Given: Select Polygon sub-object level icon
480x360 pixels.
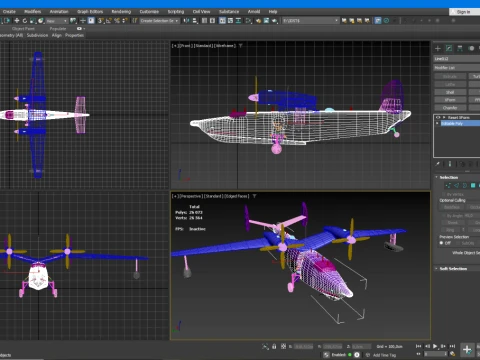Looking at the screenshot, I should point(473,185).
